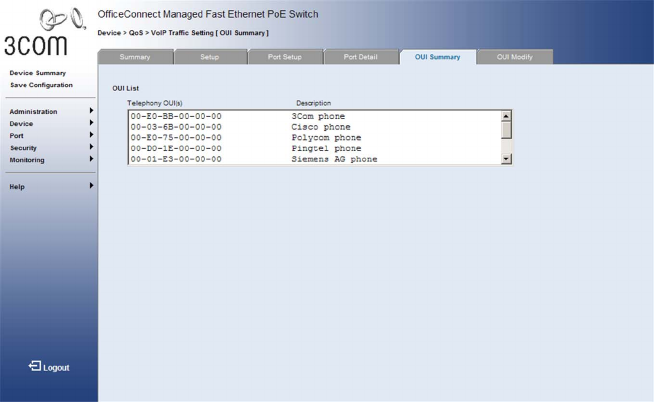Open the Monitoring menu
The height and width of the screenshot is (402, 654).
[27, 160]
